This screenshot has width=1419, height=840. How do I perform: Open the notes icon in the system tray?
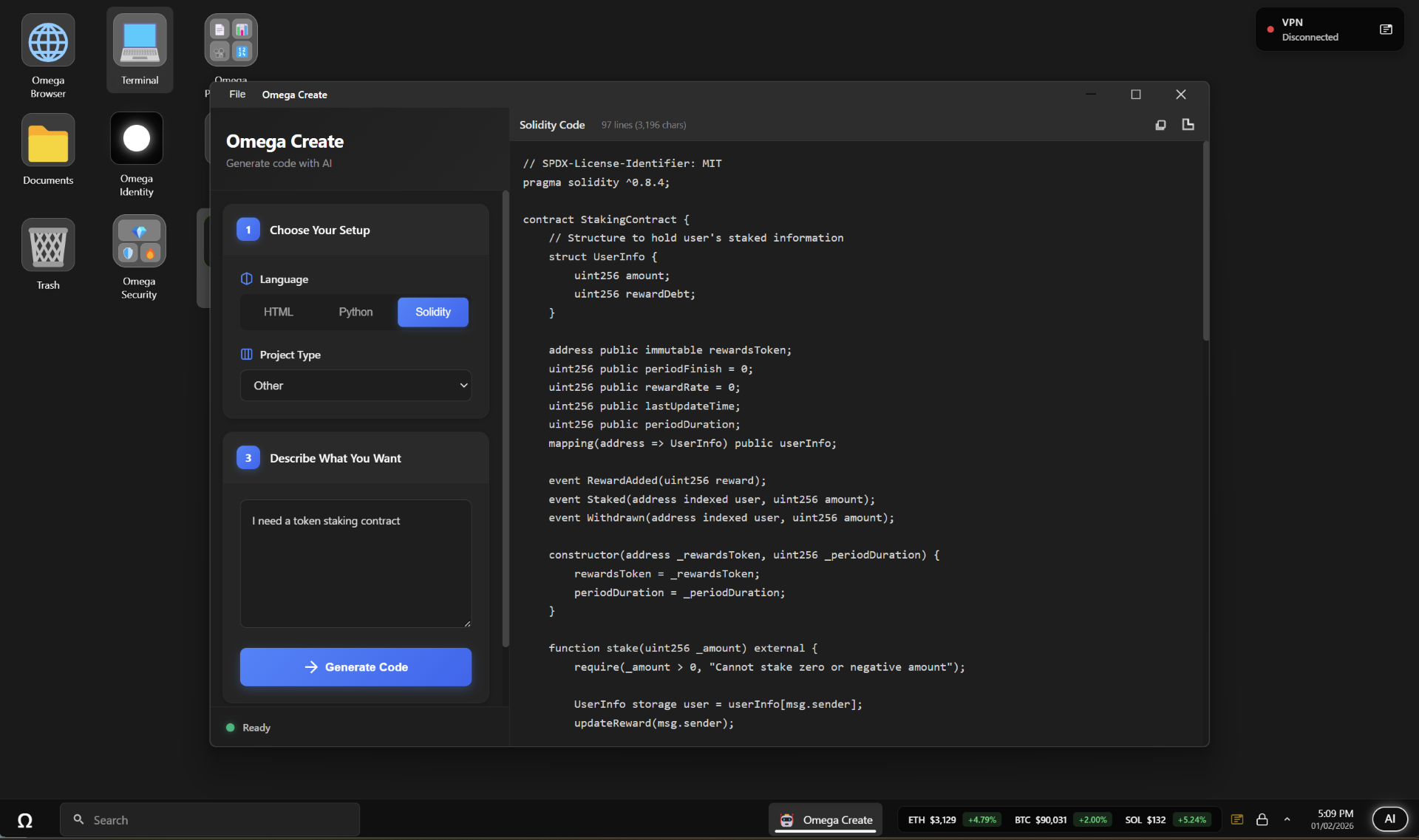pos(1236,819)
